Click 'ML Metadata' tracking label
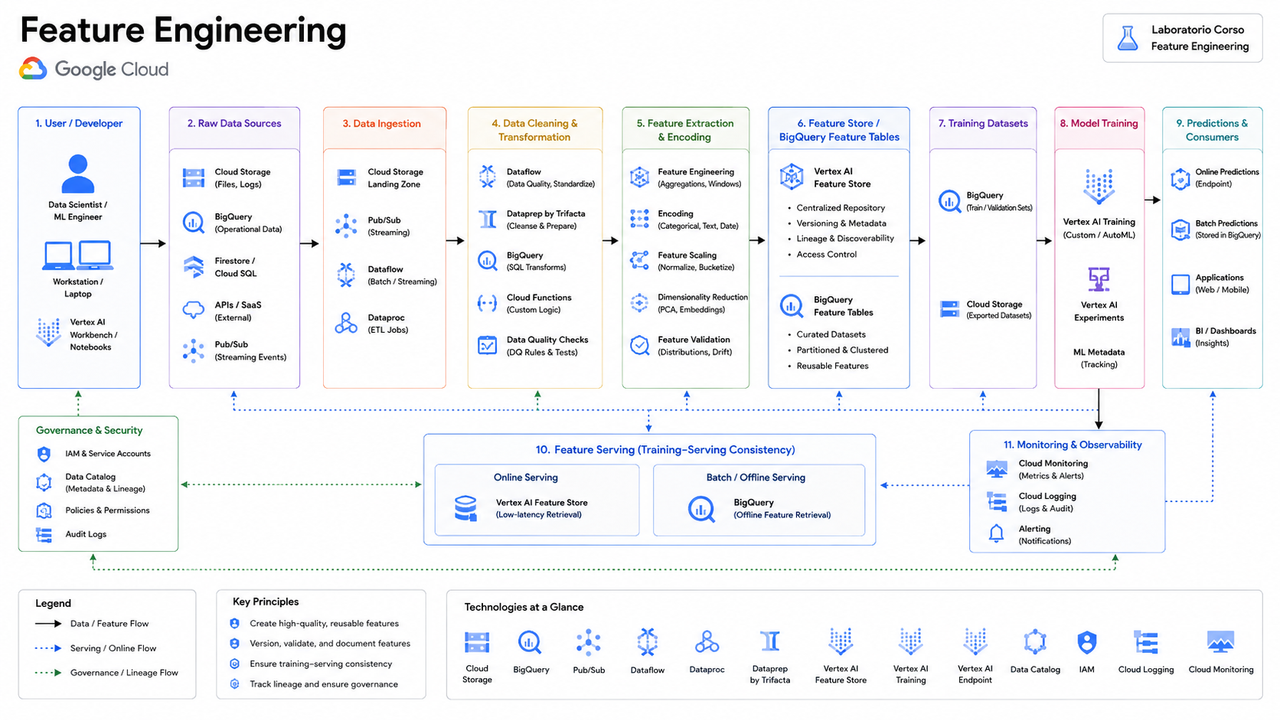This screenshot has height=720, width=1280. pos(1099,352)
